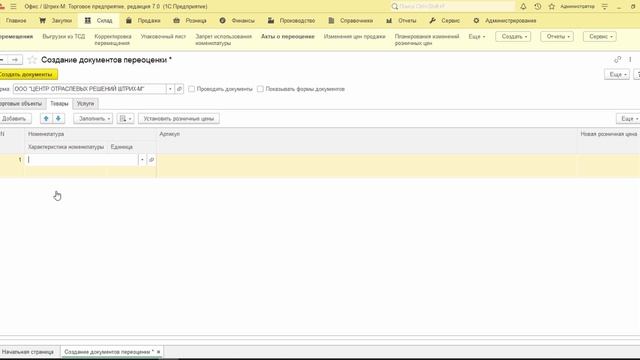Open the 'Отчеты' section in top menu
Image resolution: width=640 pixels, height=360 pixels.
tap(401, 20)
